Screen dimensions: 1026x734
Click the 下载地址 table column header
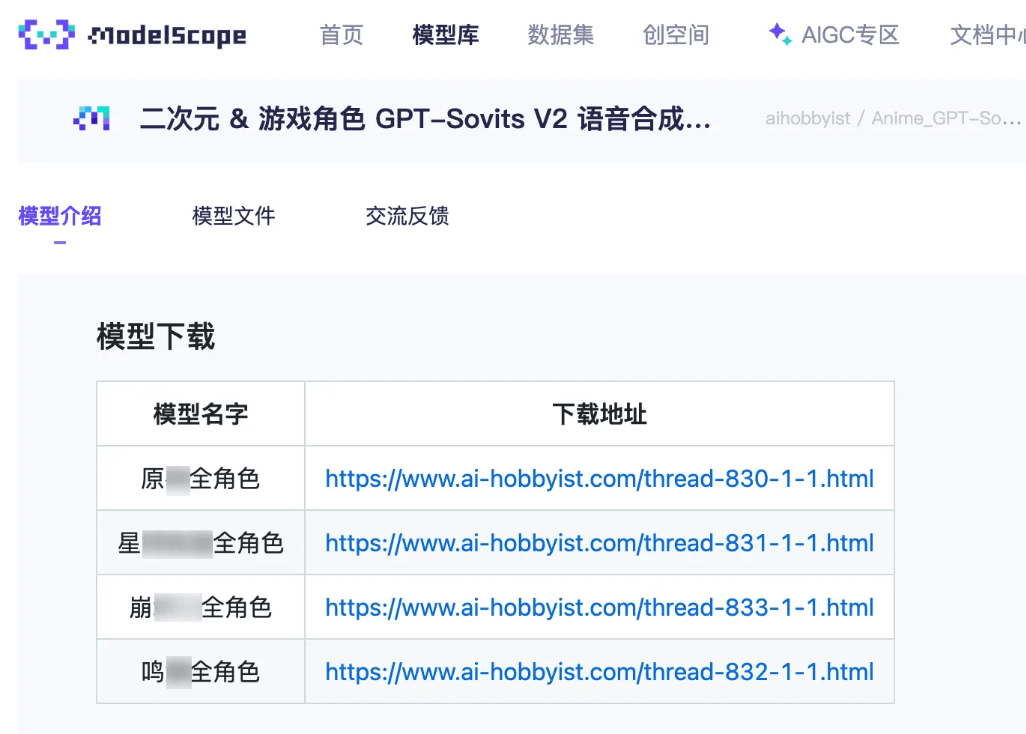tap(599, 414)
